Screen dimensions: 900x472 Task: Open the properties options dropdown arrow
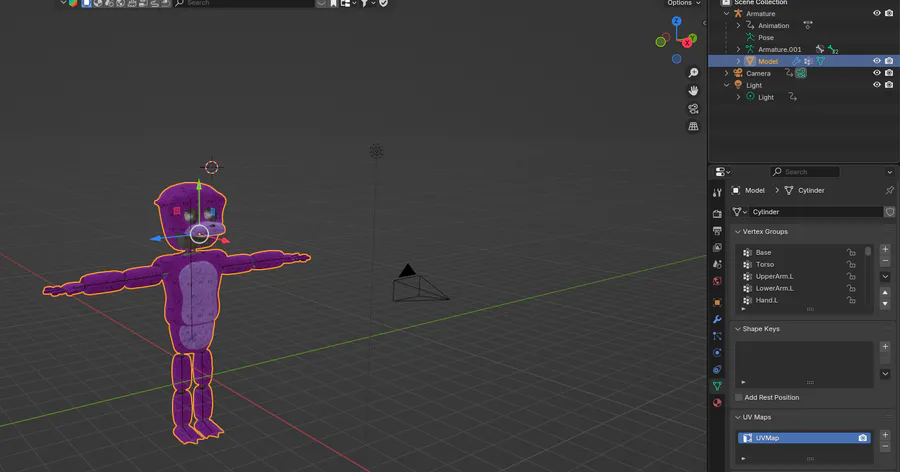click(890, 172)
